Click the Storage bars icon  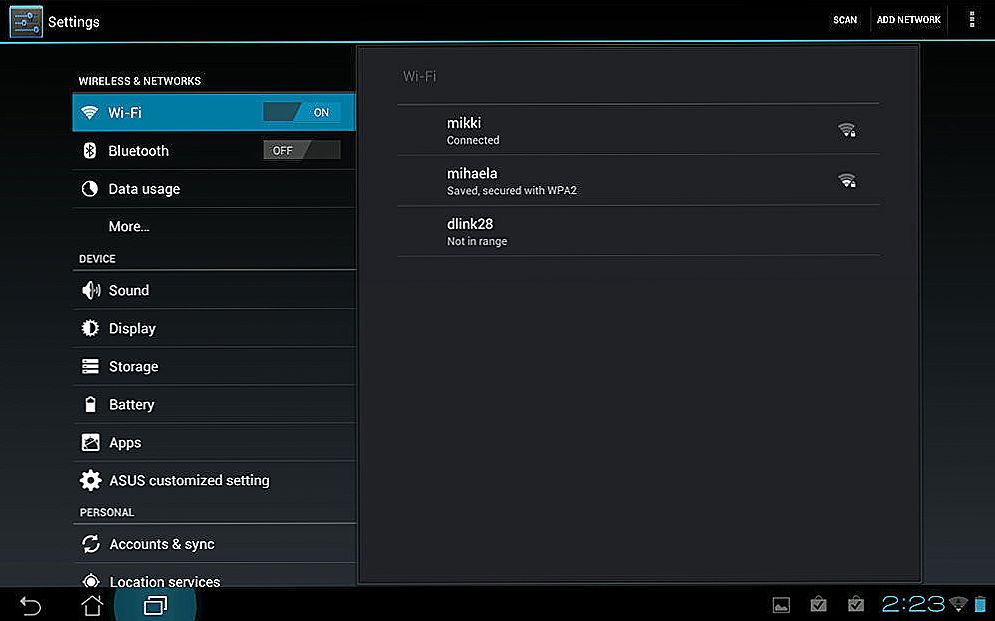pos(90,366)
